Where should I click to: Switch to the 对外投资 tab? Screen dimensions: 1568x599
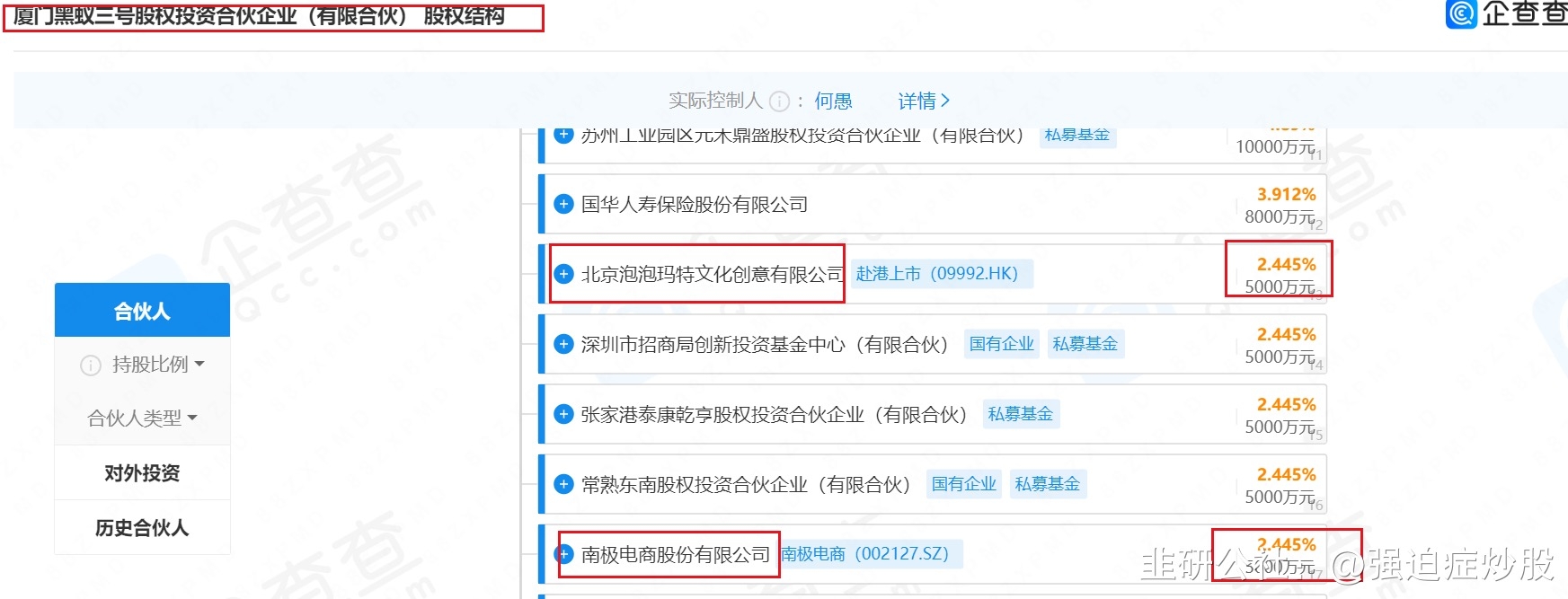[x=142, y=472]
